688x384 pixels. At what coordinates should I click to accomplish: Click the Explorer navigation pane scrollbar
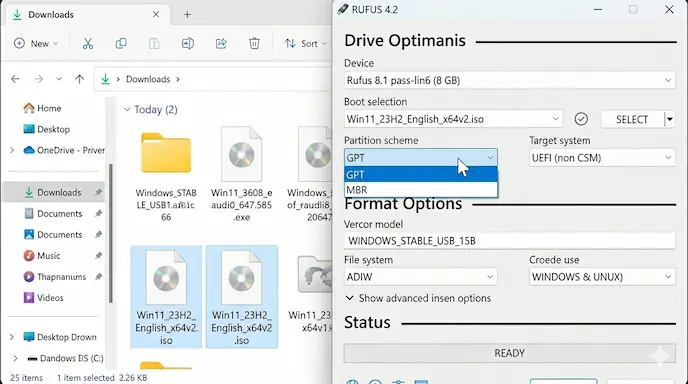coord(111,233)
